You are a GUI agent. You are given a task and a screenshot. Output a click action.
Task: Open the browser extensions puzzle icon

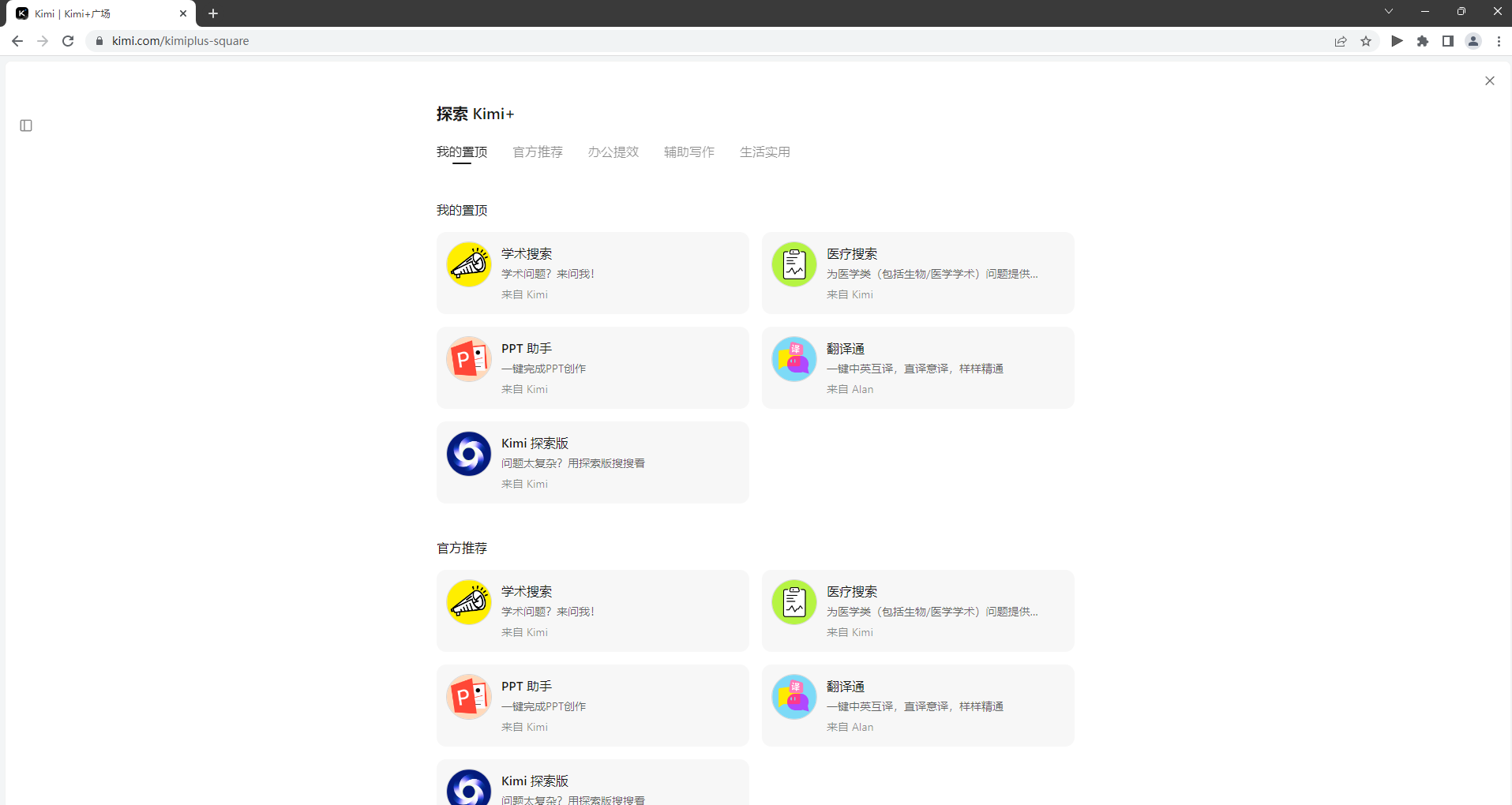point(1423,41)
